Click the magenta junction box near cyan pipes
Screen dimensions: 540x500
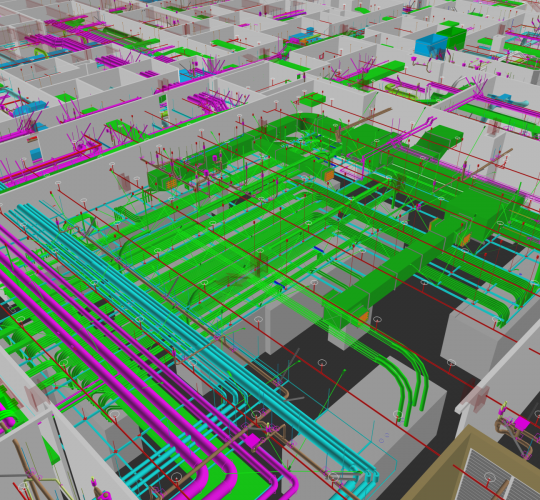point(252,440)
